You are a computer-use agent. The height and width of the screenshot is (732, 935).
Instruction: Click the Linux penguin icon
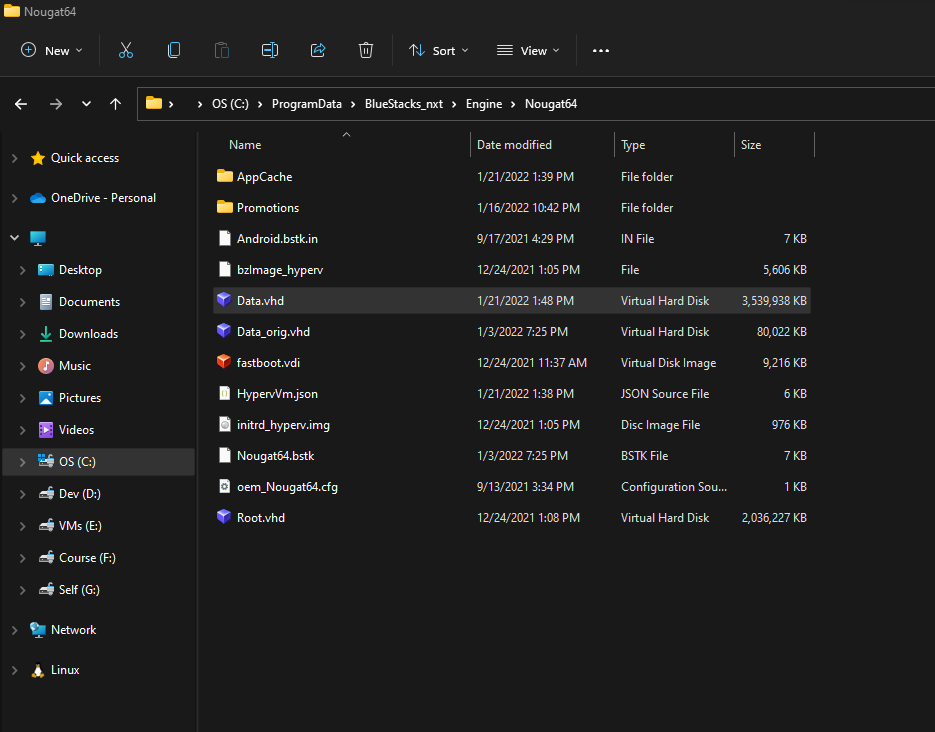[x=38, y=671]
